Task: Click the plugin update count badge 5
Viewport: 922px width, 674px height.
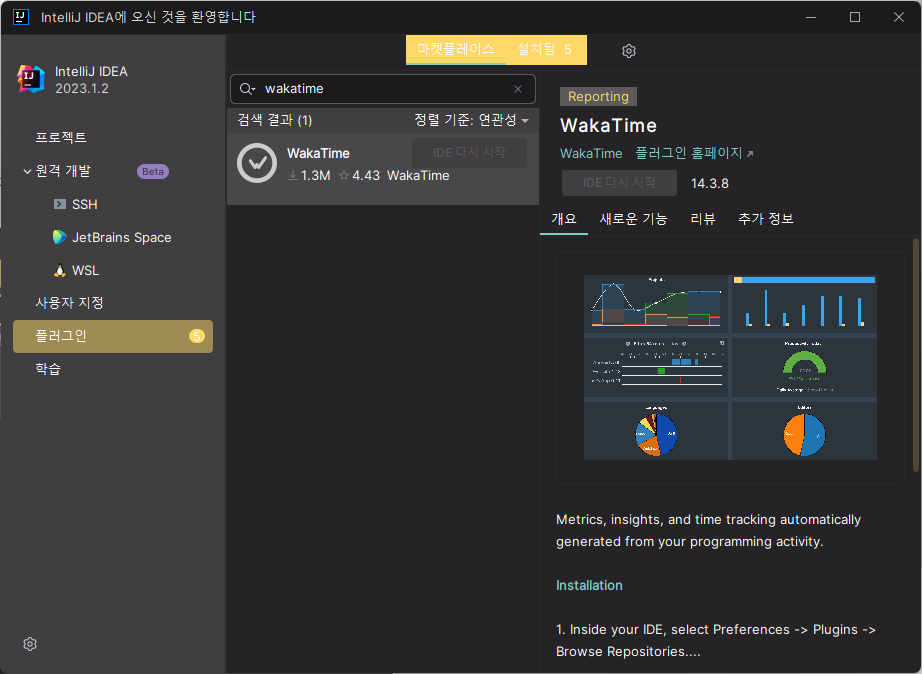Action: pos(196,336)
